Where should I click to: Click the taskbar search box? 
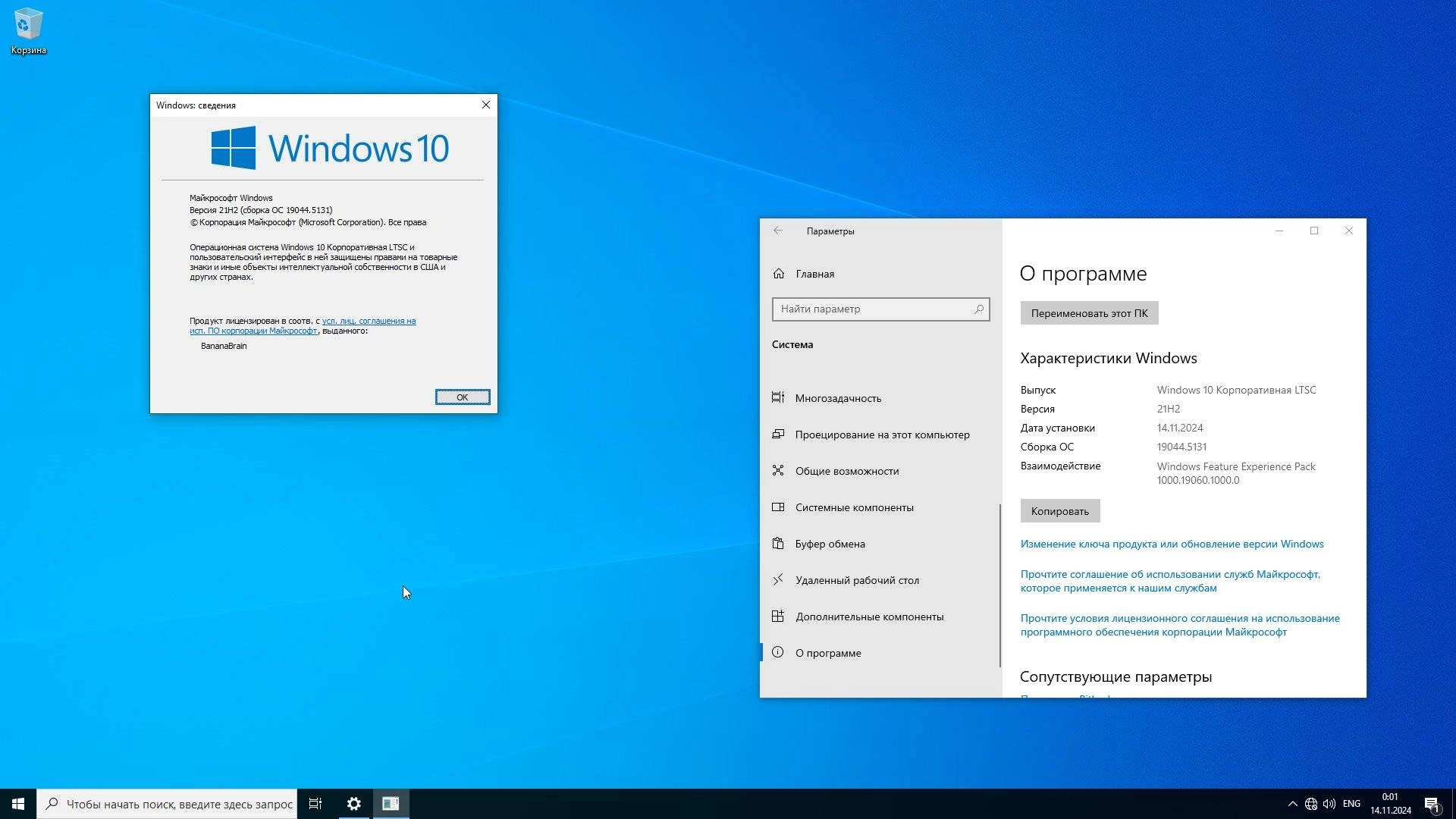click(x=167, y=804)
